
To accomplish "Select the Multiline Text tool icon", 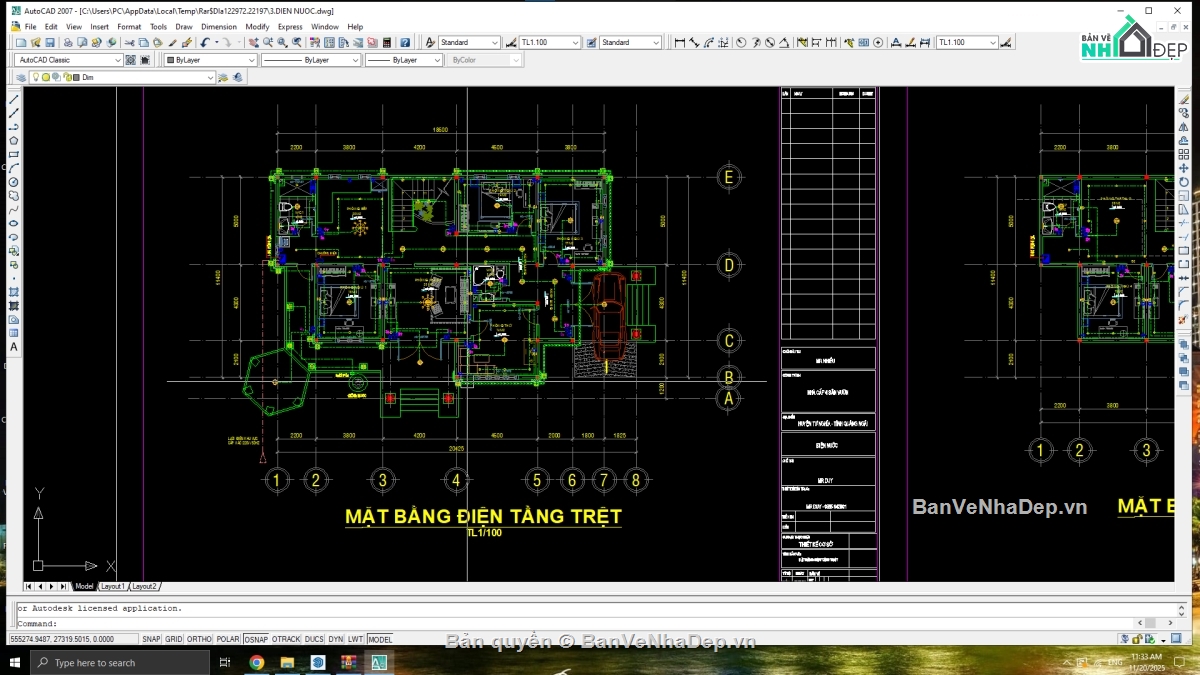I will 14,347.
